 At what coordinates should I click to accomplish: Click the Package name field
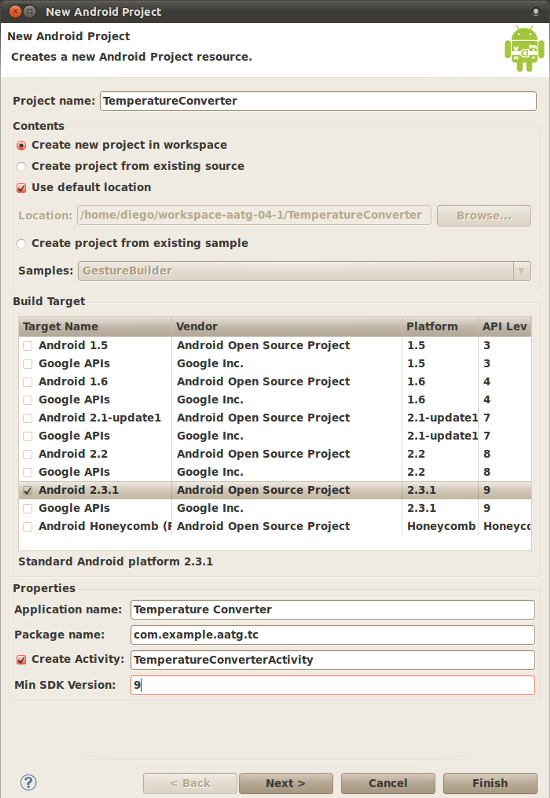point(332,635)
